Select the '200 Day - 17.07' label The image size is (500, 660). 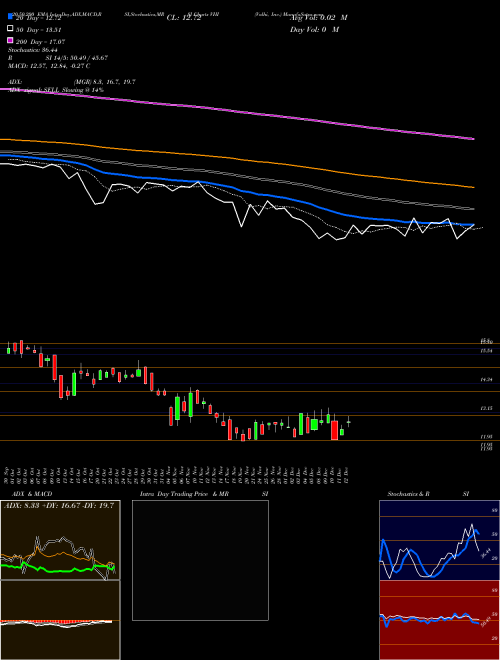[x=40, y=42]
